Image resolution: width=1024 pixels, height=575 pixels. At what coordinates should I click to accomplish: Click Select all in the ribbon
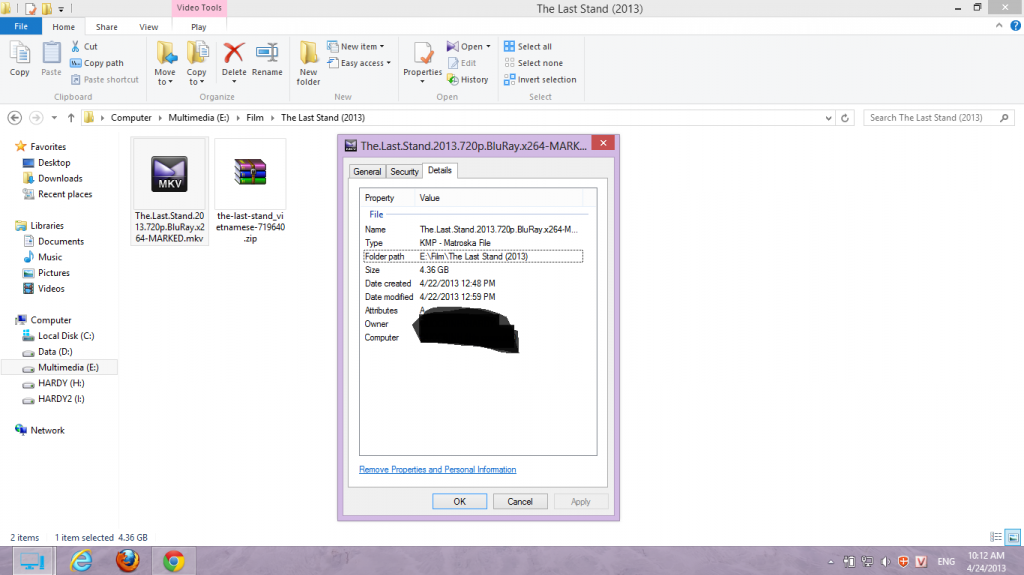[528, 46]
